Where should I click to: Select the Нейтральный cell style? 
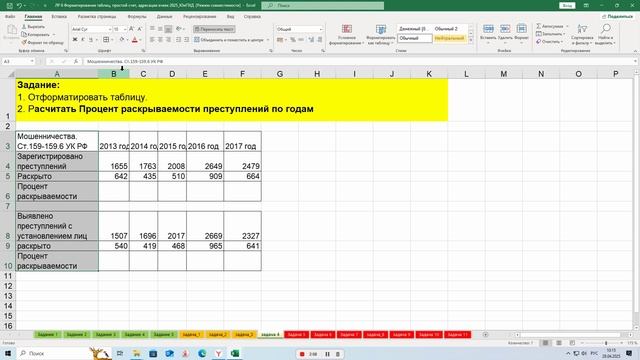coord(449,38)
